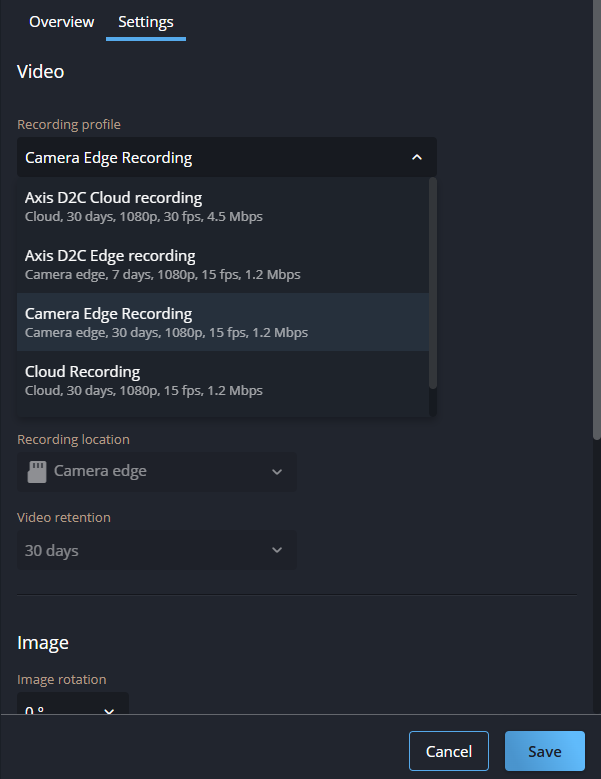Click the chevron arrow in Recording location field
Viewport: 601px width, 779px height.
point(277,472)
